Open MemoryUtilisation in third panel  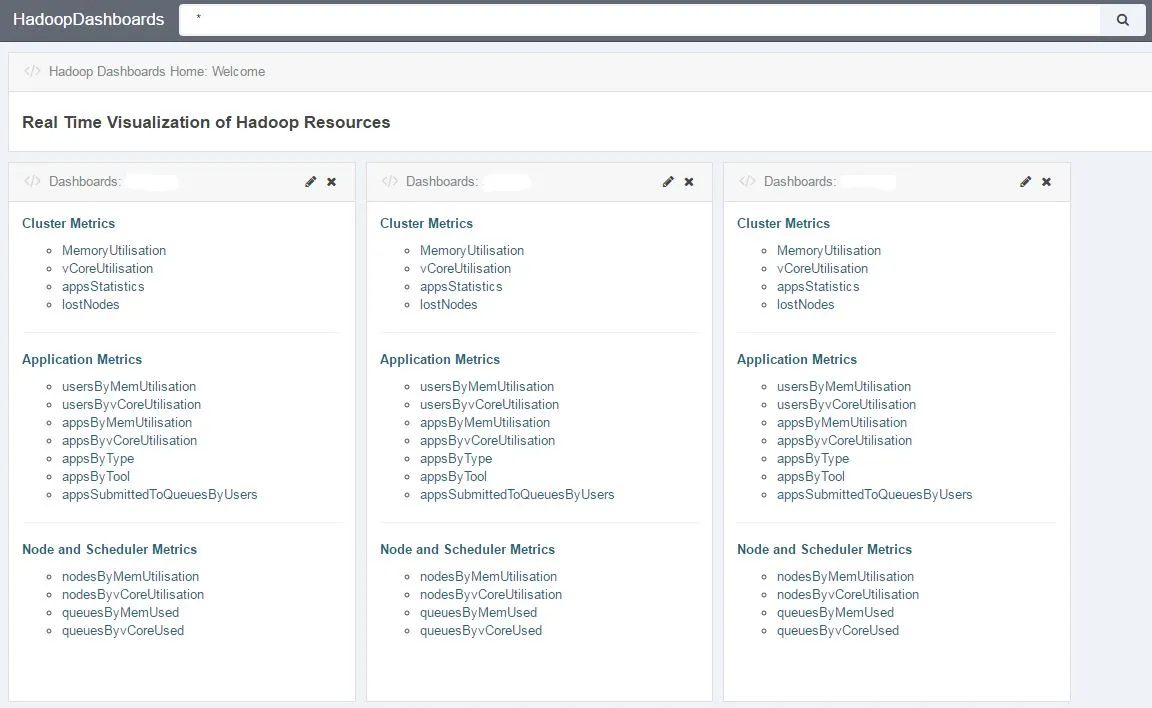(x=829, y=250)
